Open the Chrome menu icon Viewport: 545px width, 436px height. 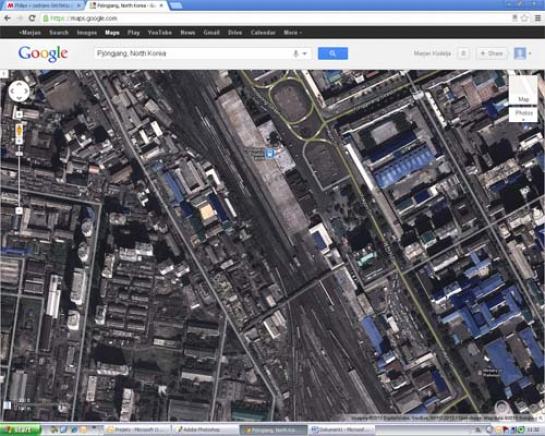538,18
